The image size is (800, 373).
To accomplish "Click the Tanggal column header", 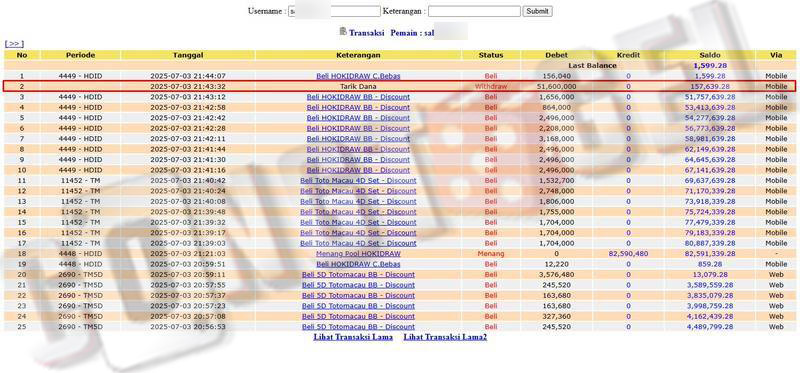I will pyautogui.click(x=188, y=55).
